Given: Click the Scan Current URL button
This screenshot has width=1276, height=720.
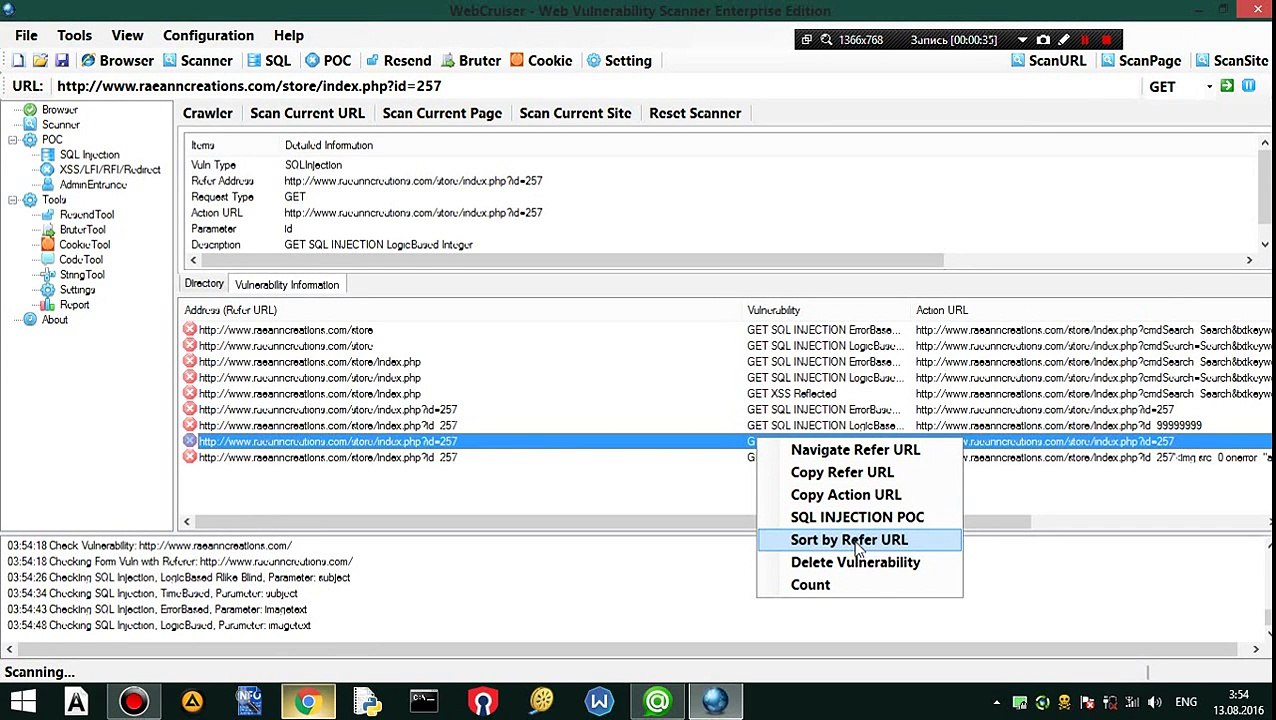Looking at the screenshot, I should [x=307, y=114].
